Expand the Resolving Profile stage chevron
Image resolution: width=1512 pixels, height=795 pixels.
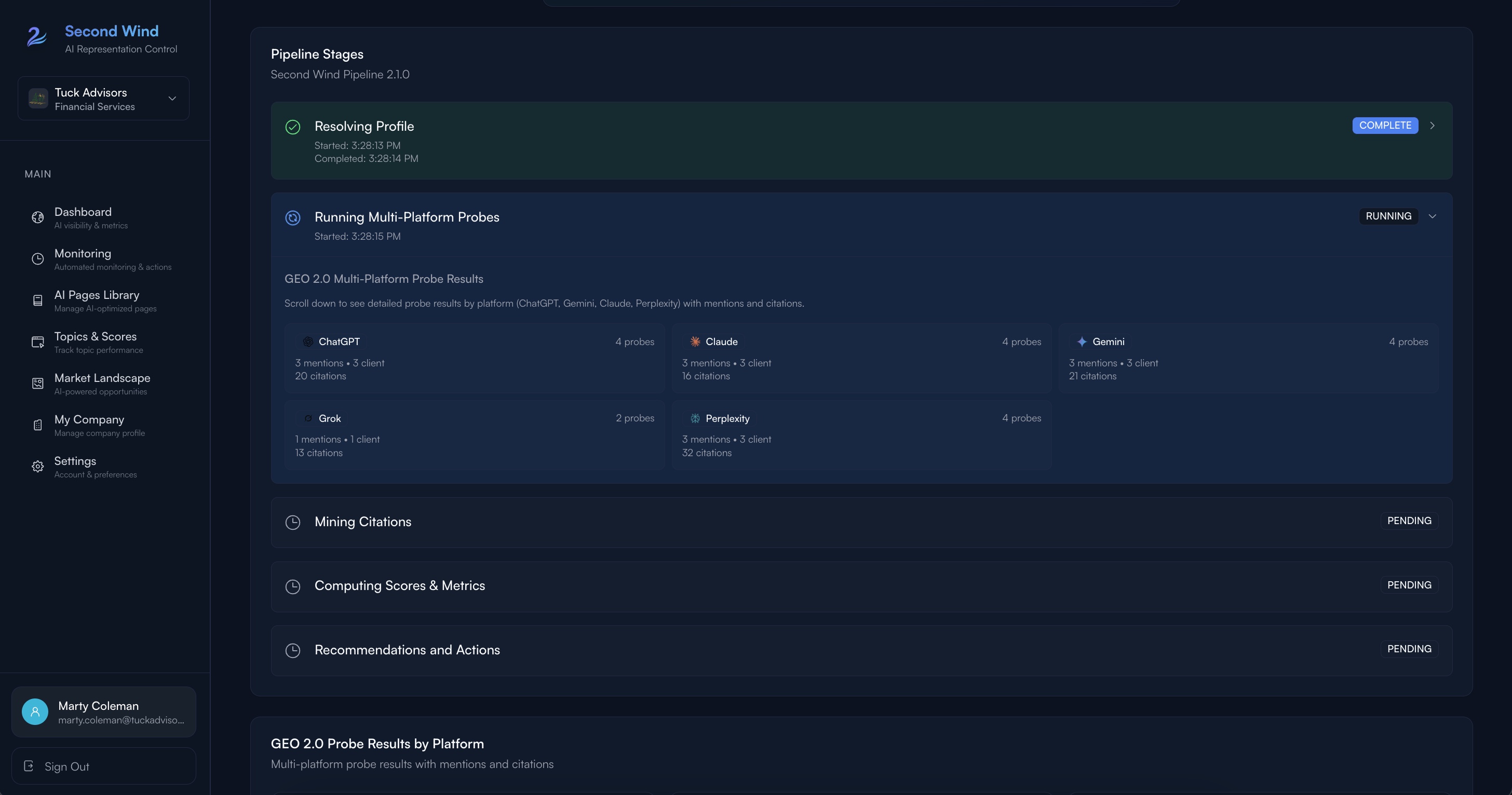point(1433,126)
